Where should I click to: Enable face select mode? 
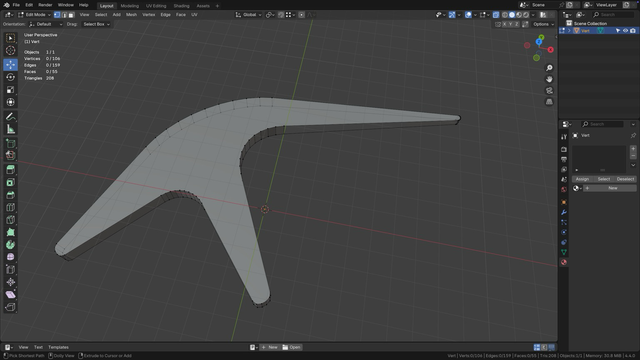71,15
